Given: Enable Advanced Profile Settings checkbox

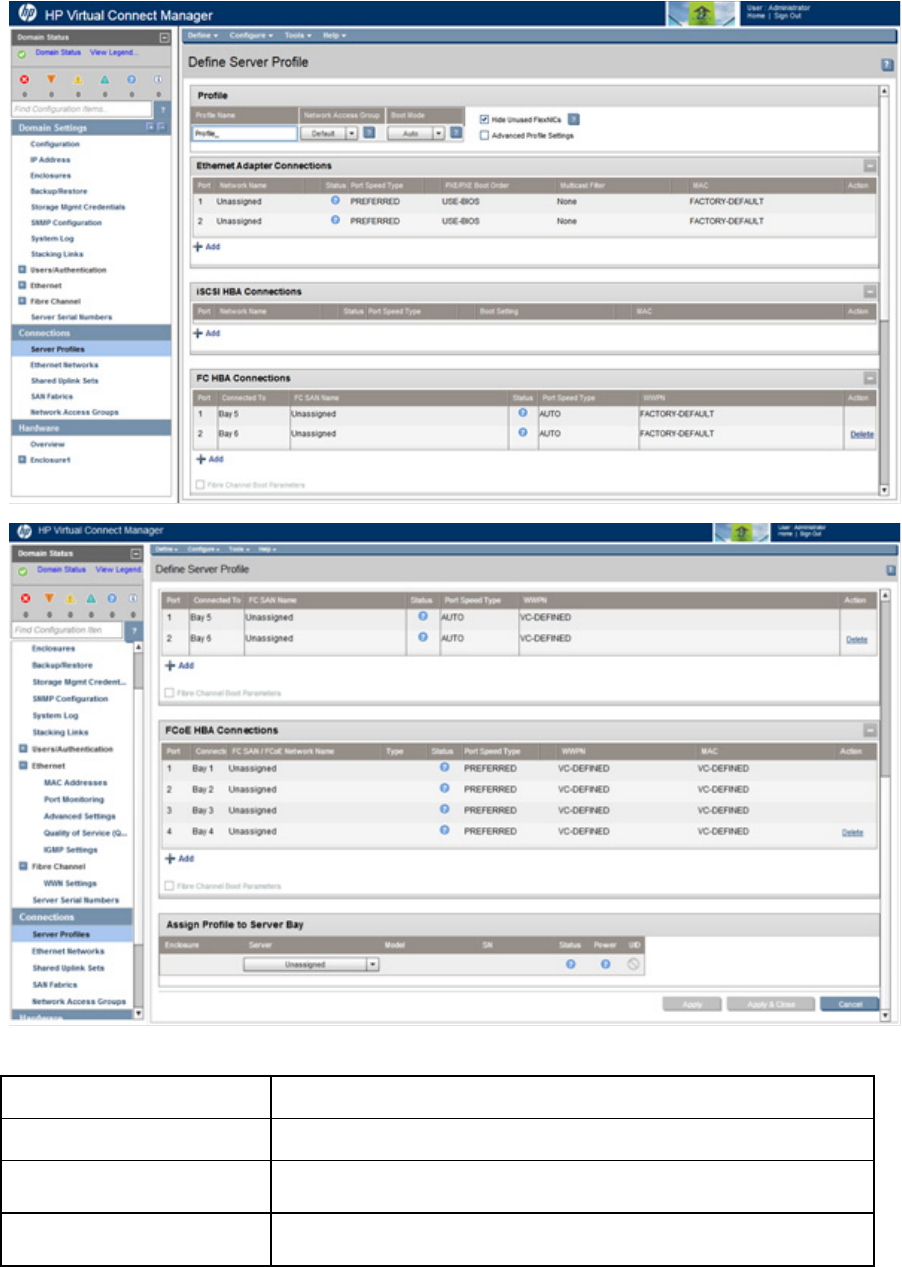Looking at the screenshot, I should pos(484,135).
